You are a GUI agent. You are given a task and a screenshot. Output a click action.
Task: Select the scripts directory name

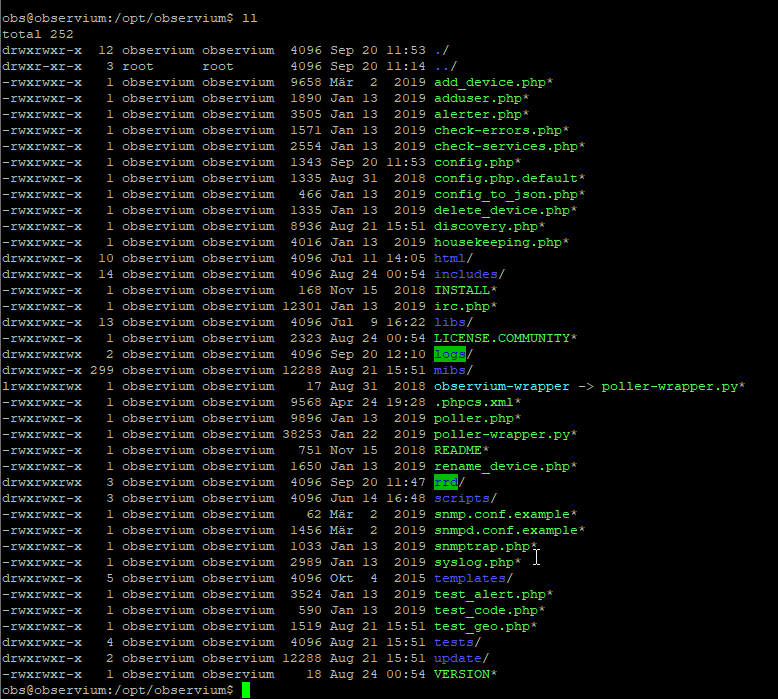point(461,499)
